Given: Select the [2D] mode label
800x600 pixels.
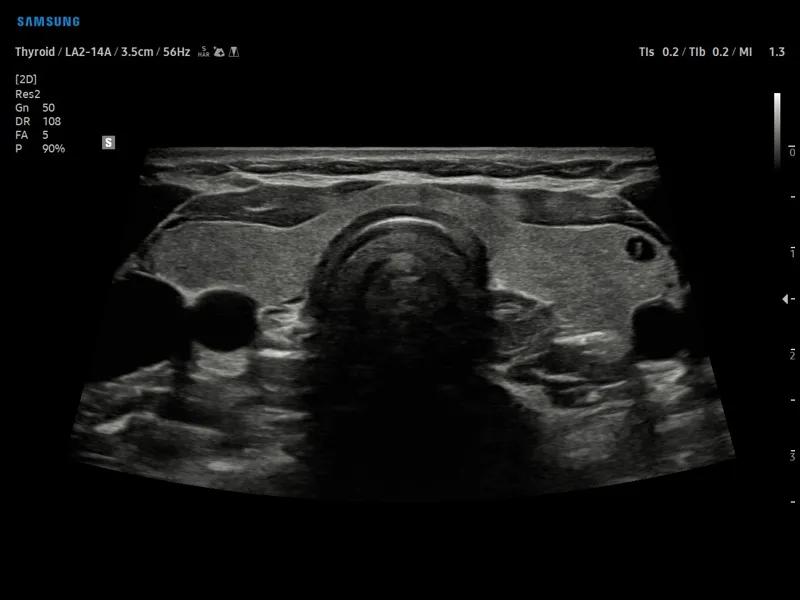Looking at the screenshot, I should click(x=26, y=79).
